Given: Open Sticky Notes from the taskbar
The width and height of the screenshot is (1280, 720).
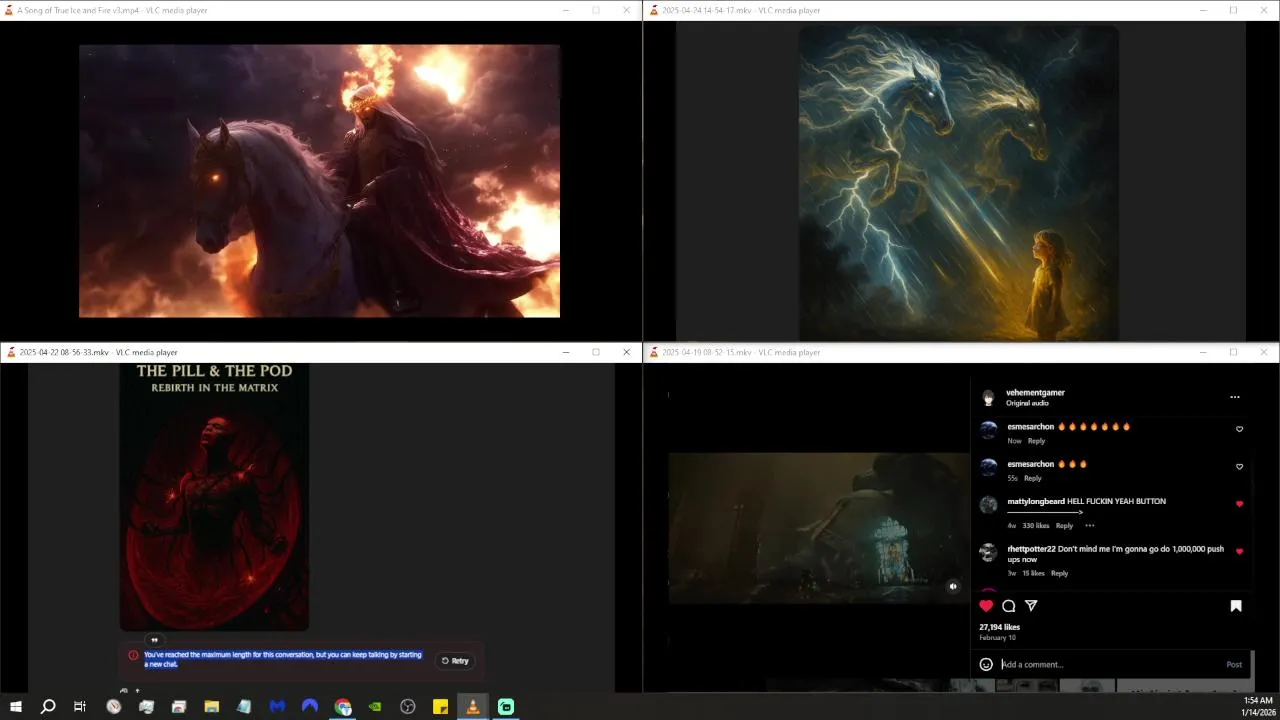Looking at the screenshot, I should point(440,707).
